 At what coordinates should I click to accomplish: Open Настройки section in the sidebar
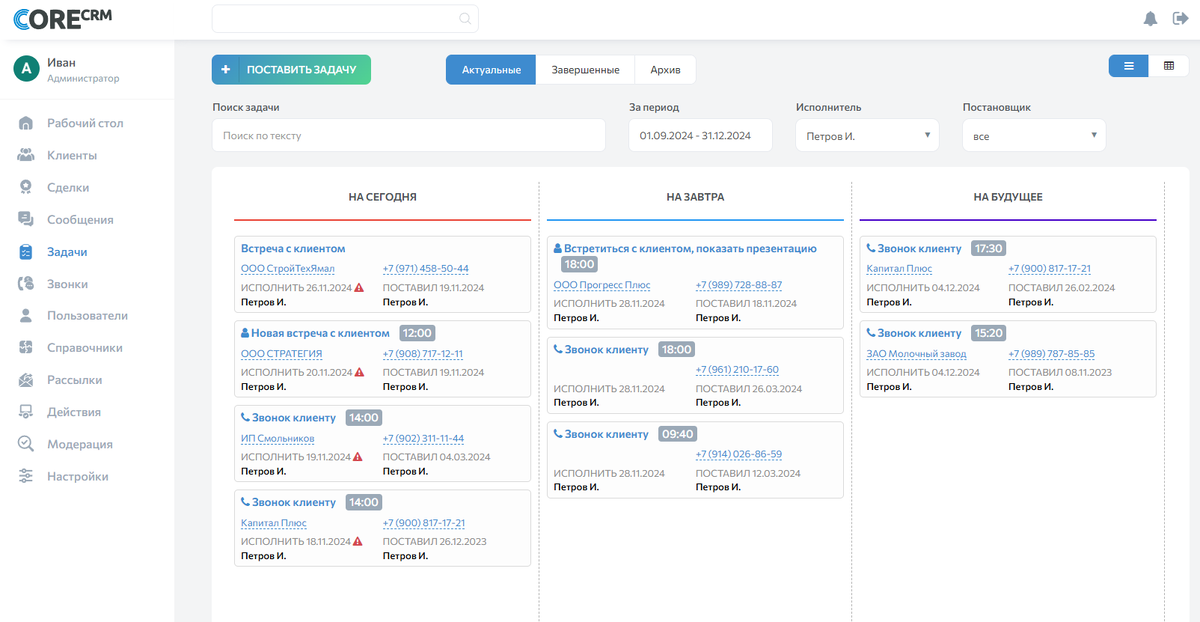(x=78, y=477)
